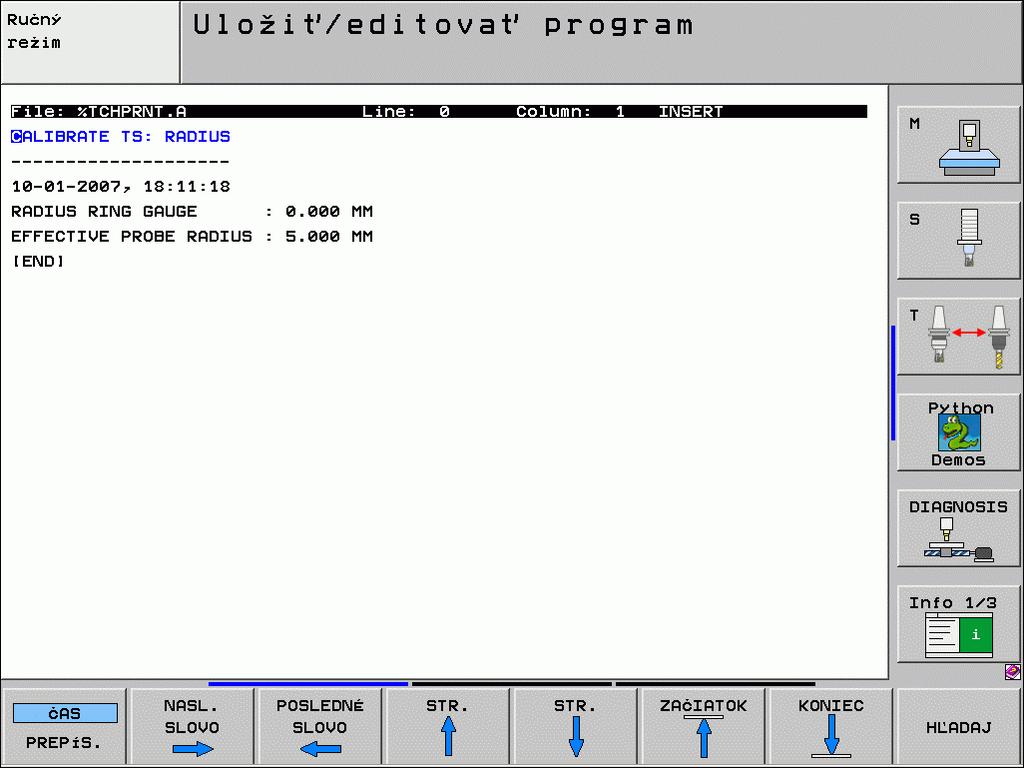Jump to next word with NASL. SLOVO
Image resolution: width=1024 pixels, height=768 pixels.
pyautogui.click(x=191, y=727)
